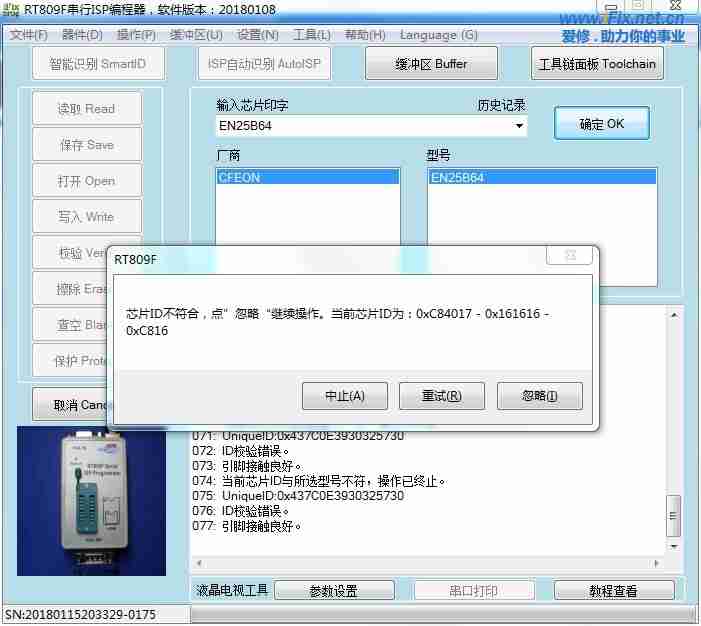Open the 工具链面板 Toolchain panel
This screenshot has width=701, height=626.
(597, 63)
